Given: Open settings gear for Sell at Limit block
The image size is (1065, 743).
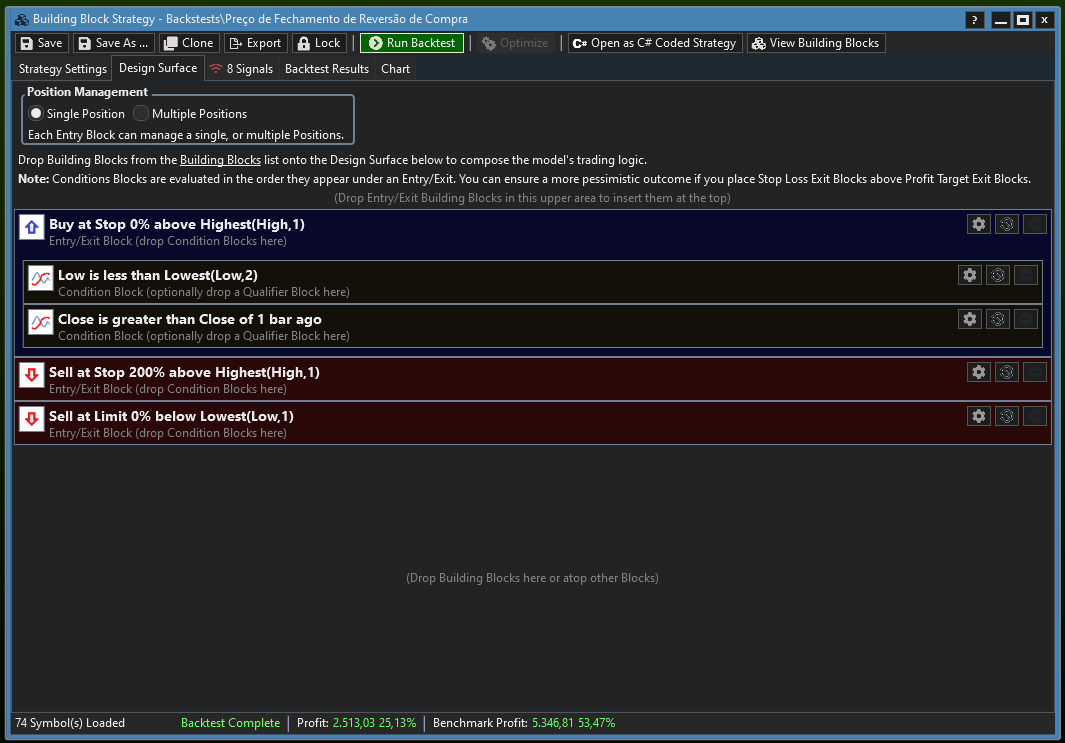Looking at the screenshot, I should tap(978, 416).
